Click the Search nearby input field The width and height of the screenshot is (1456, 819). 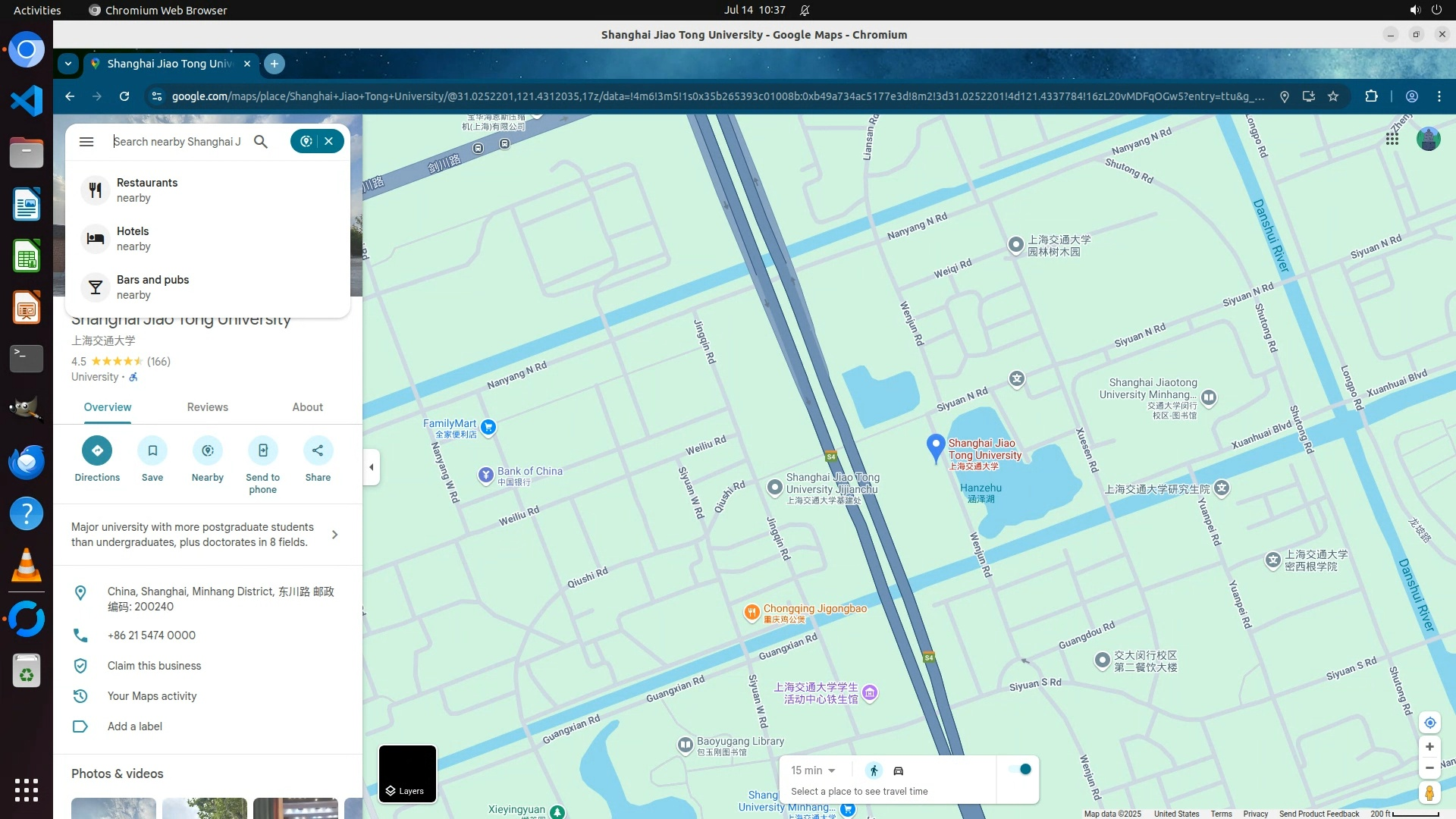178,142
